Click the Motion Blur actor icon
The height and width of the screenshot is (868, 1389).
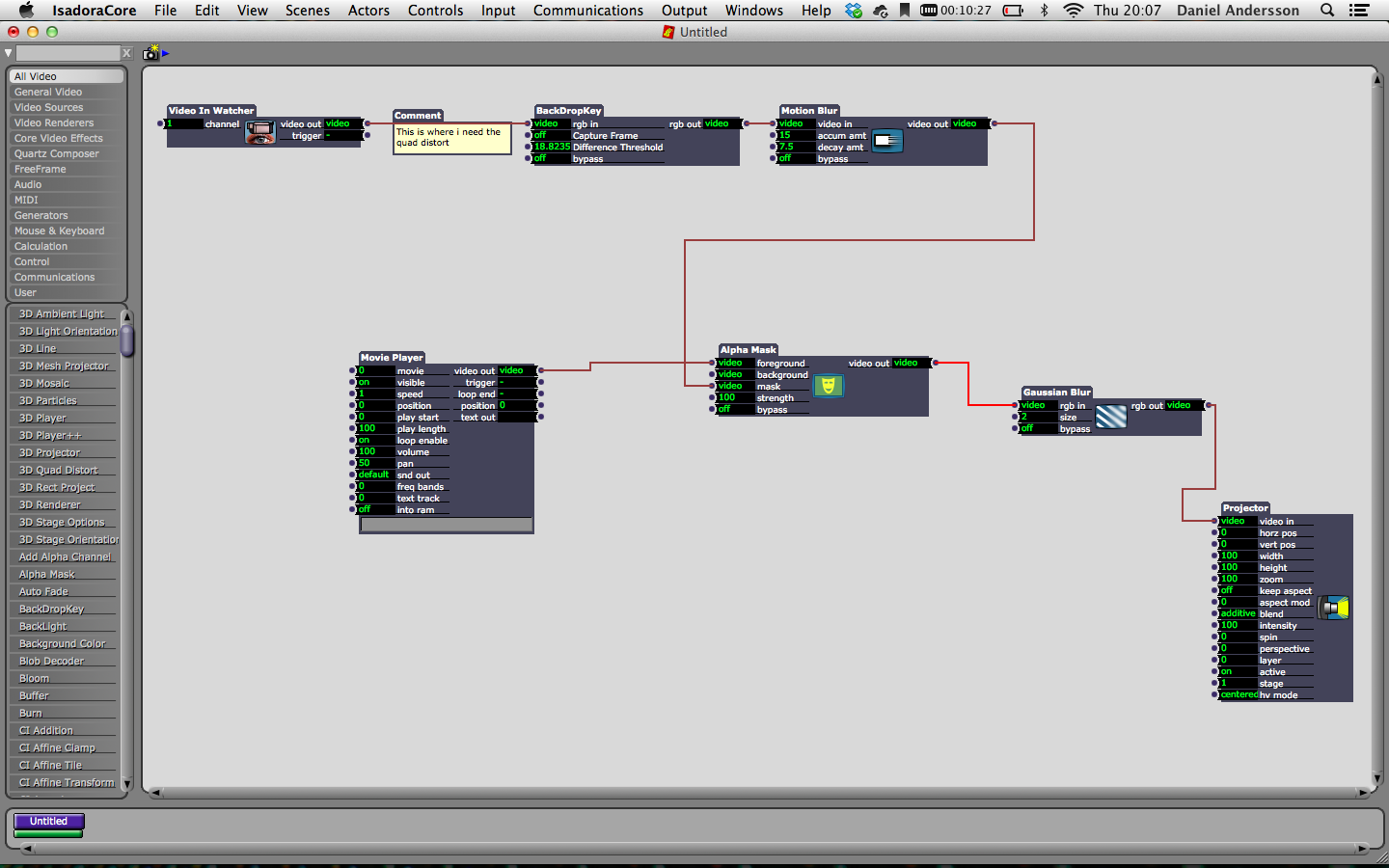coord(887,142)
